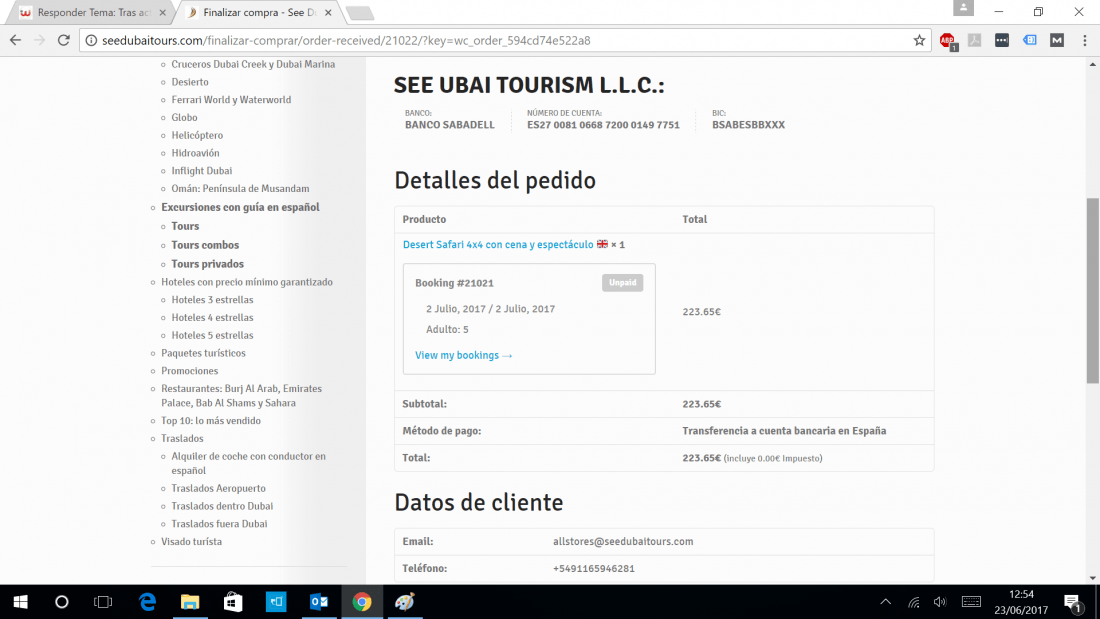Viewport: 1100px width, 619px height.
Task: Select the 'Finalizar compra' tab
Action: coord(259,13)
